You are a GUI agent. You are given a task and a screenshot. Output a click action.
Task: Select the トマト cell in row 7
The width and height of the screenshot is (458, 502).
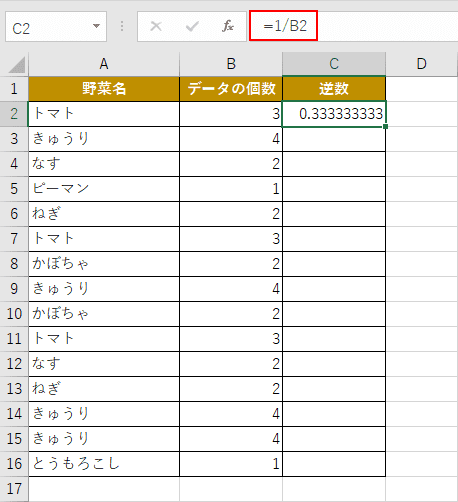[104, 239]
